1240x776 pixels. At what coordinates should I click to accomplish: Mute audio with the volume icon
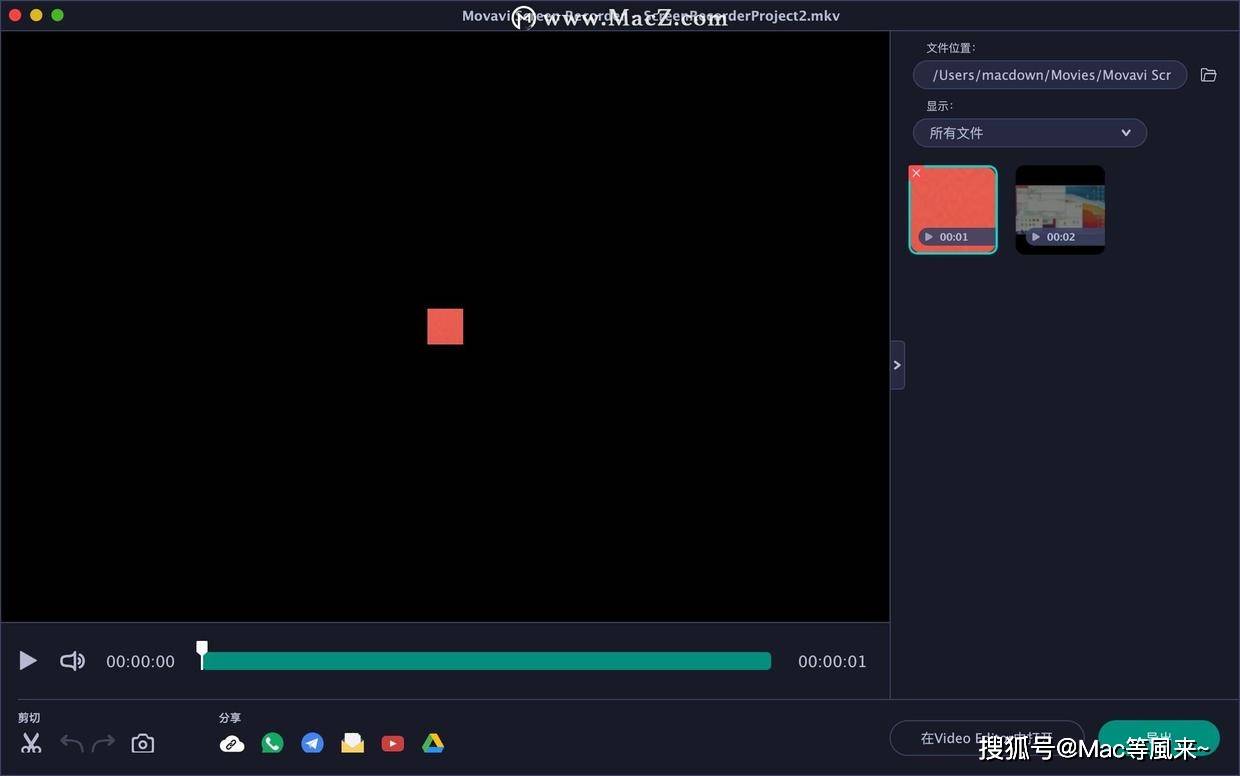(72, 660)
